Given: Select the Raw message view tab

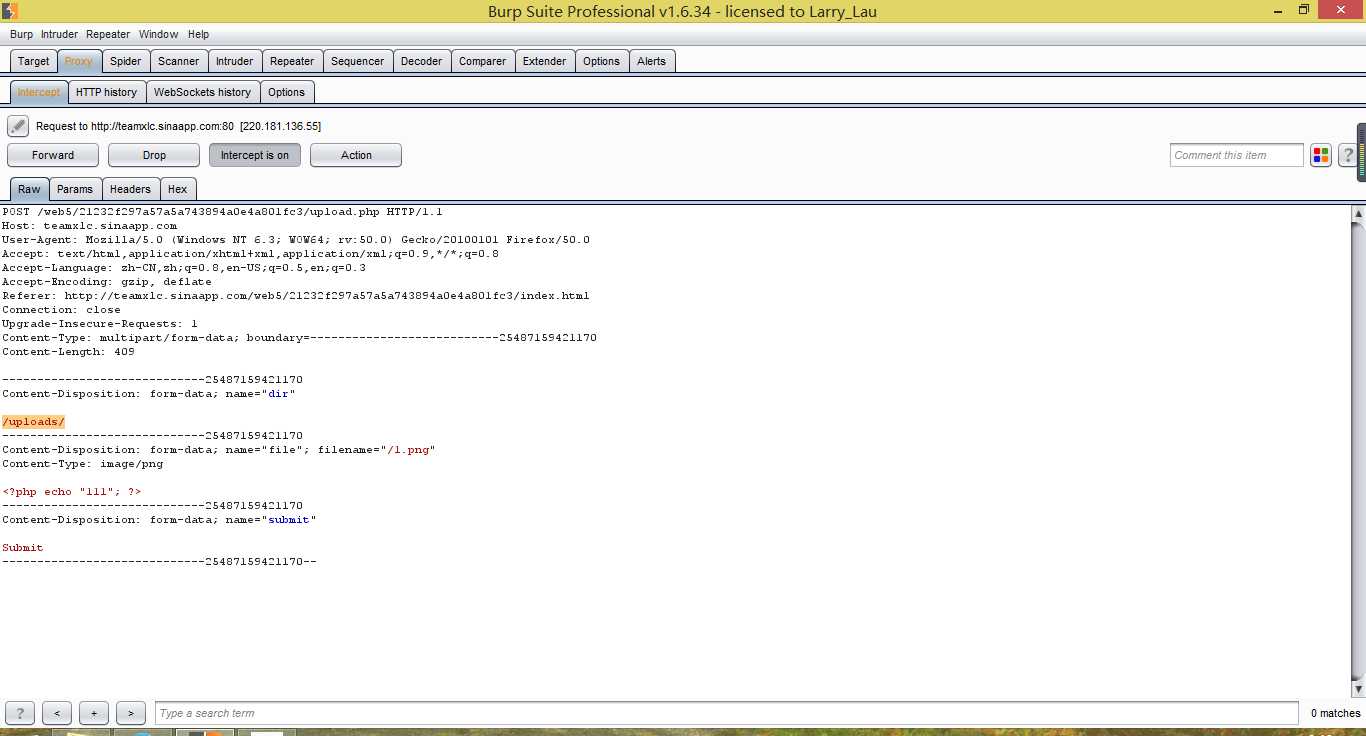Looking at the screenshot, I should [30, 189].
